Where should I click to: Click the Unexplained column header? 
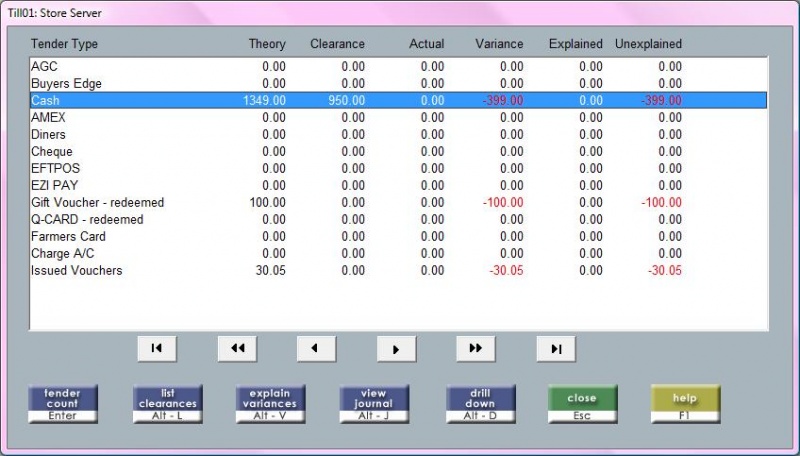648,44
